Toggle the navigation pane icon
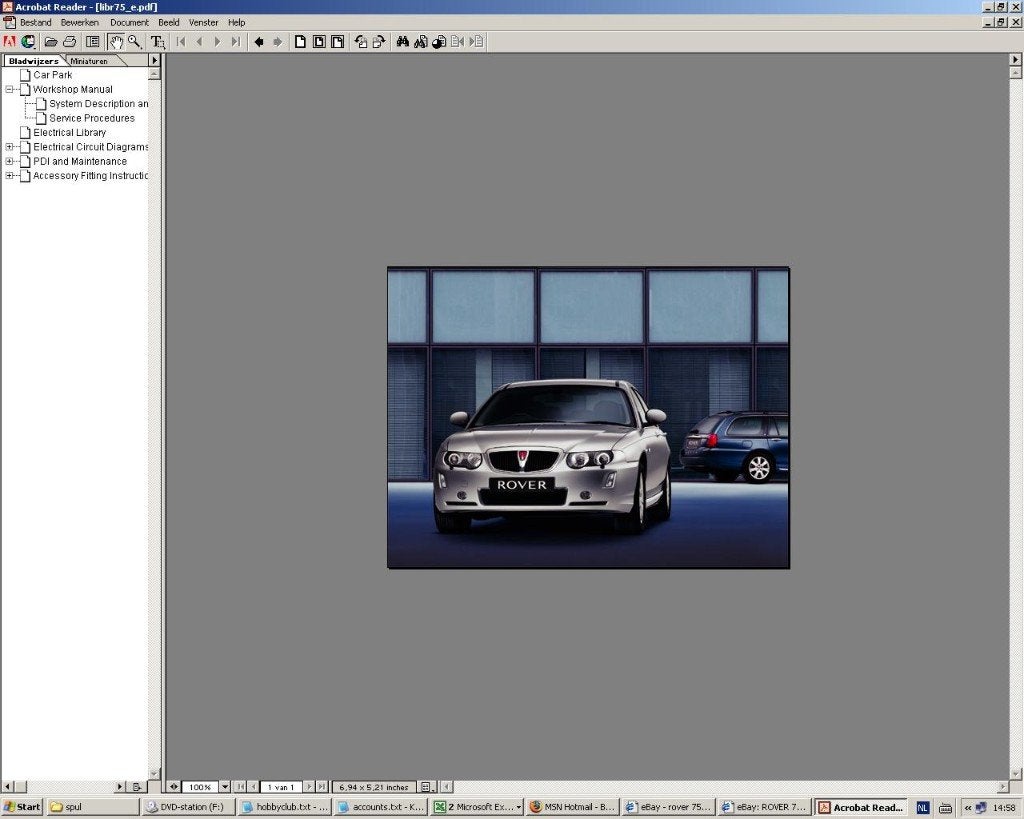Image resolution: width=1024 pixels, height=819 pixels. click(93, 42)
